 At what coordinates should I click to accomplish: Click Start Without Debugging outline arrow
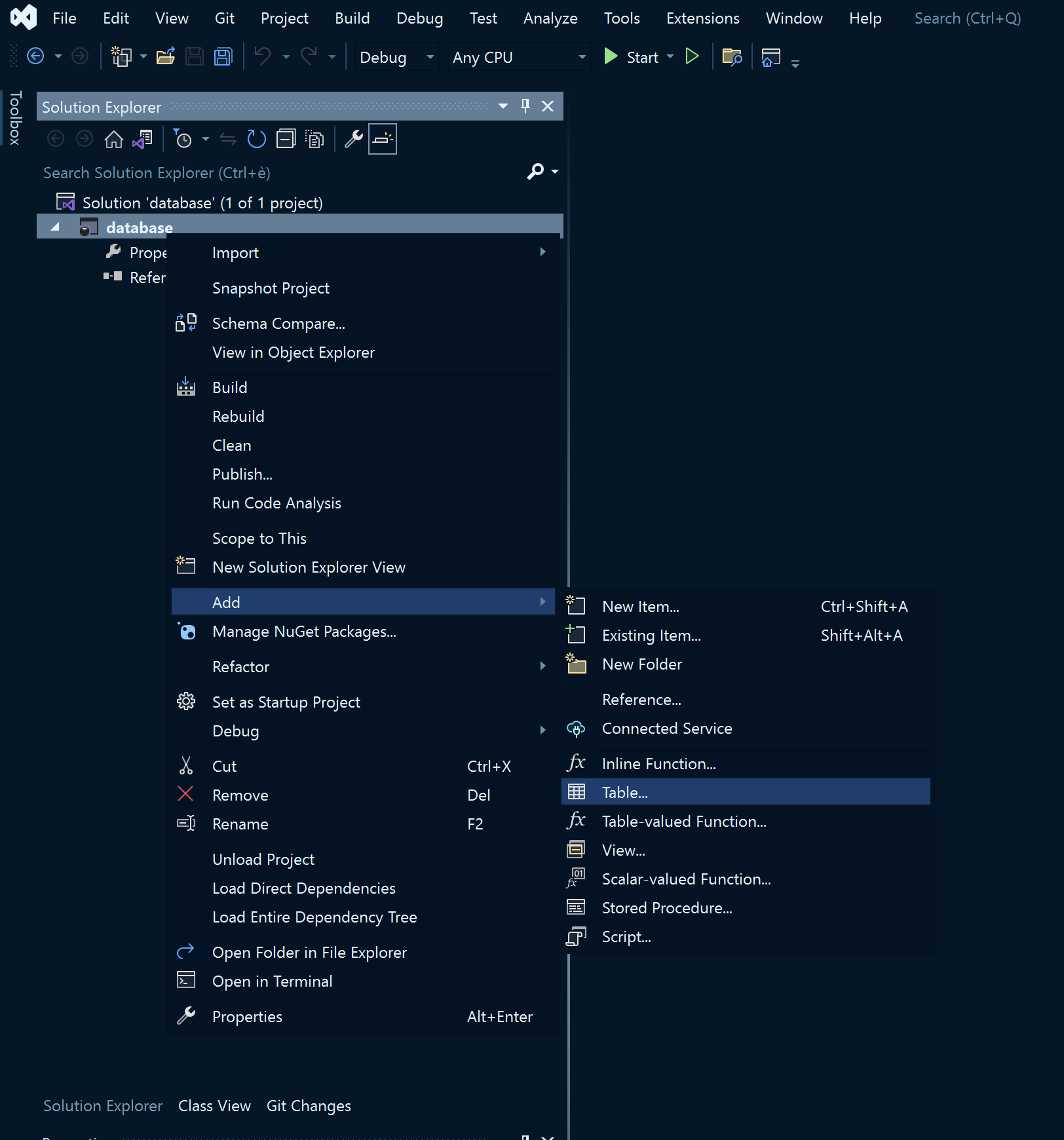[692, 57]
